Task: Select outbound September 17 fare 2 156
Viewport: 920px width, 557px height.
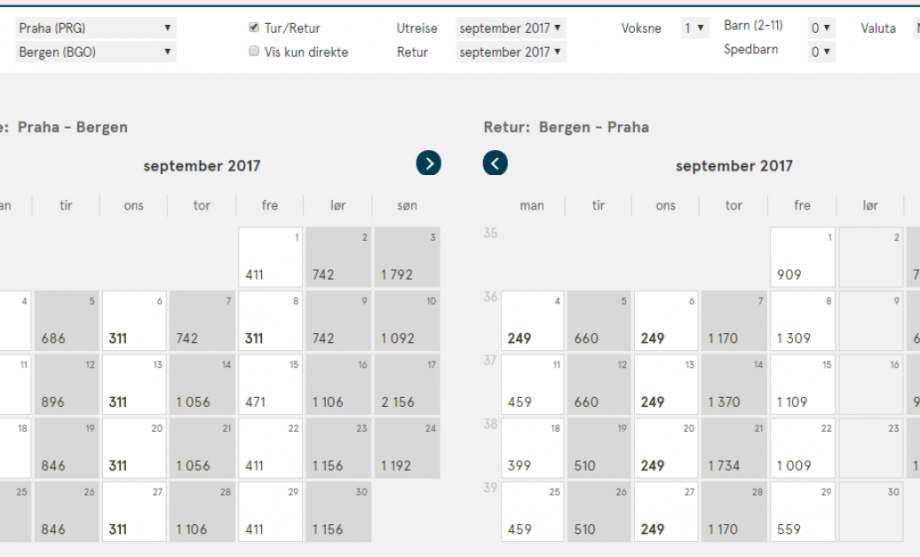Action: (406, 385)
